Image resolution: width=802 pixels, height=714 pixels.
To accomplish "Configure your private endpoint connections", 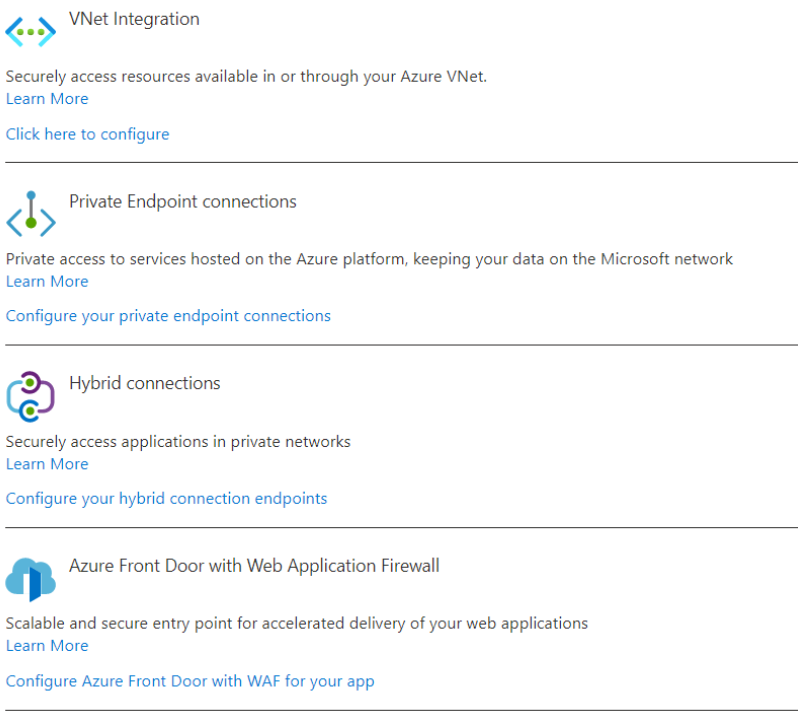I will click(168, 316).
